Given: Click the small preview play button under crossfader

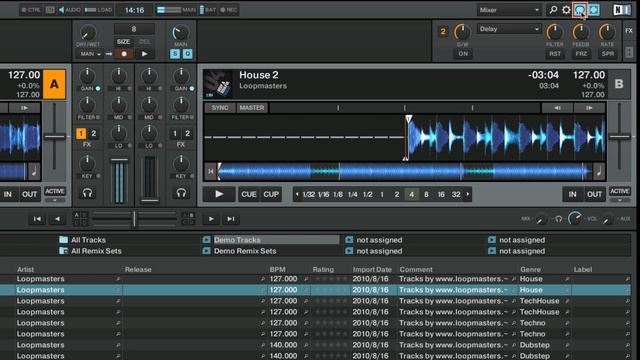Looking at the screenshot, I should pyautogui.click(x=211, y=219).
